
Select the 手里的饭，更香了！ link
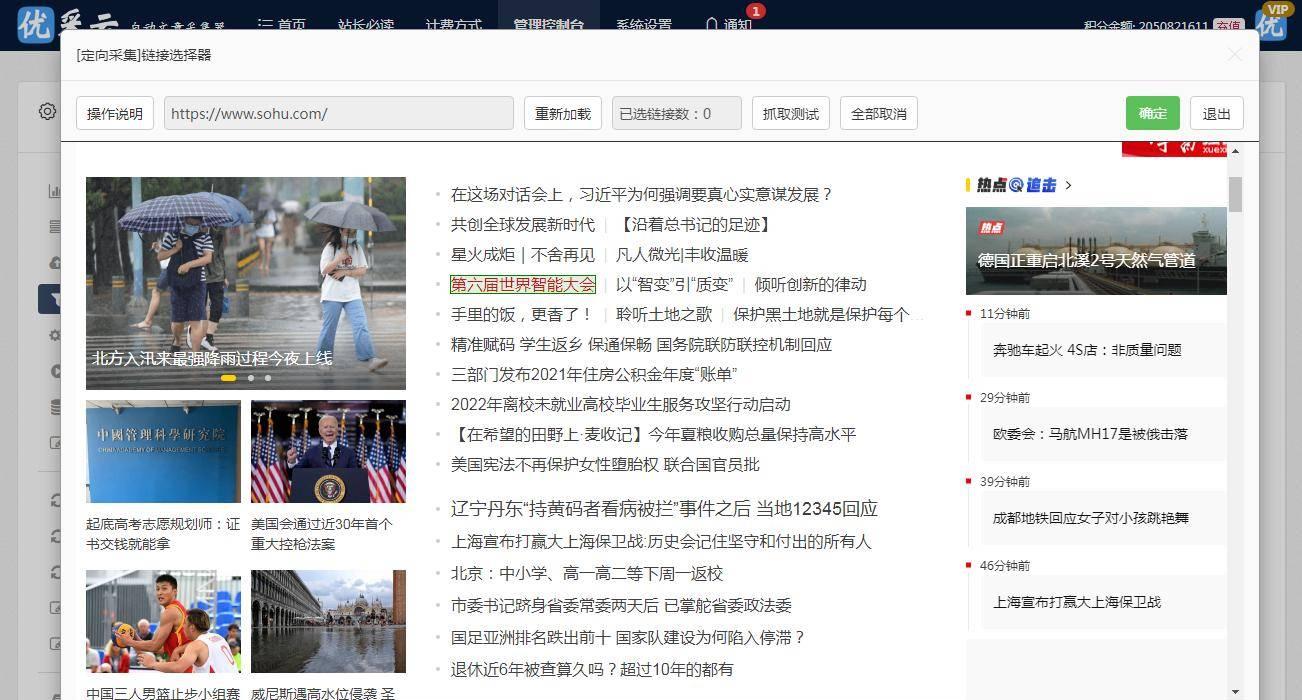point(523,314)
